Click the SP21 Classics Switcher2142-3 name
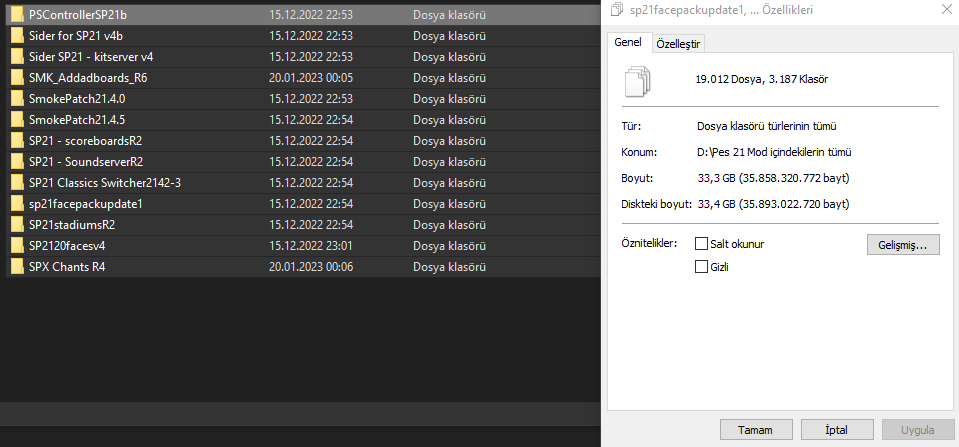The image size is (959, 447). pyautogui.click(x=105, y=182)
